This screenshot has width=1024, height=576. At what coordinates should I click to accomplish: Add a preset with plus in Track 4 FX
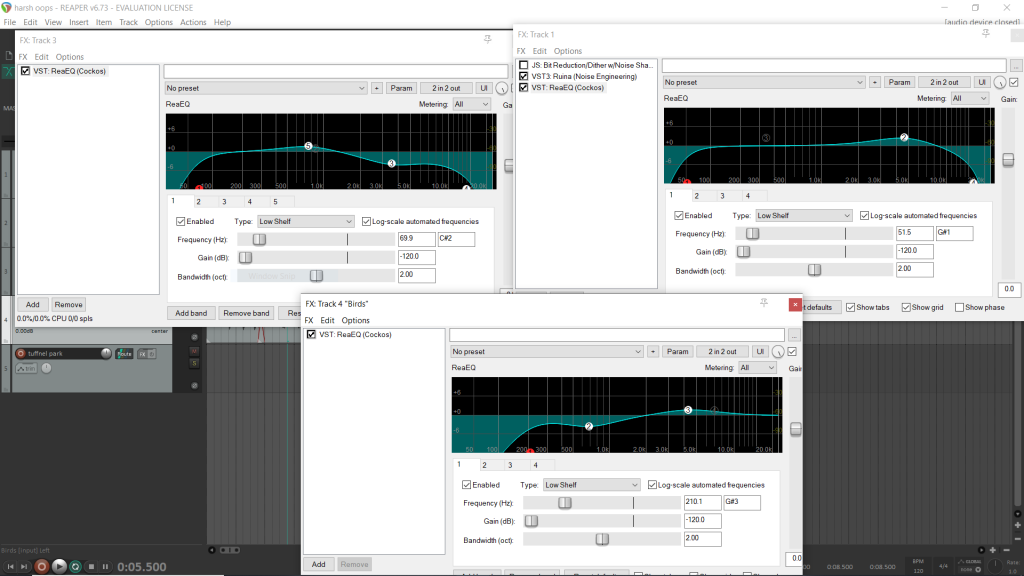coord(652,351)
